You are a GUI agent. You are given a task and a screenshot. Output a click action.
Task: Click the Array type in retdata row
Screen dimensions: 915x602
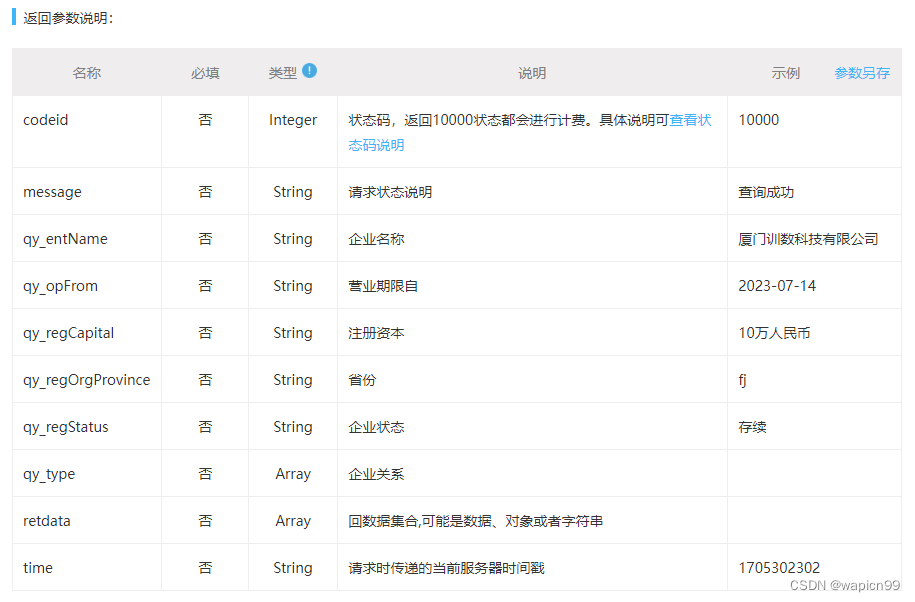tap(293, 521)
